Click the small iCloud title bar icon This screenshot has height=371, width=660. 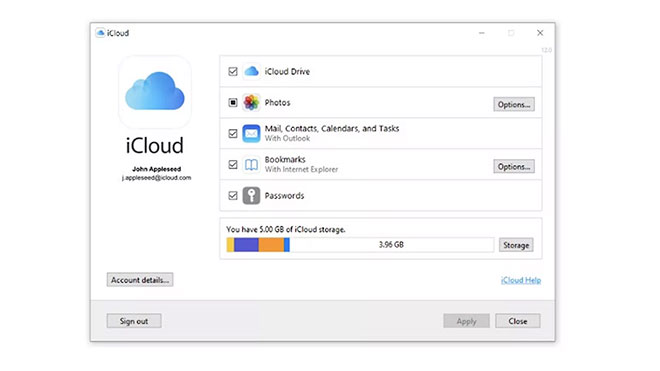tap(100, 33)
